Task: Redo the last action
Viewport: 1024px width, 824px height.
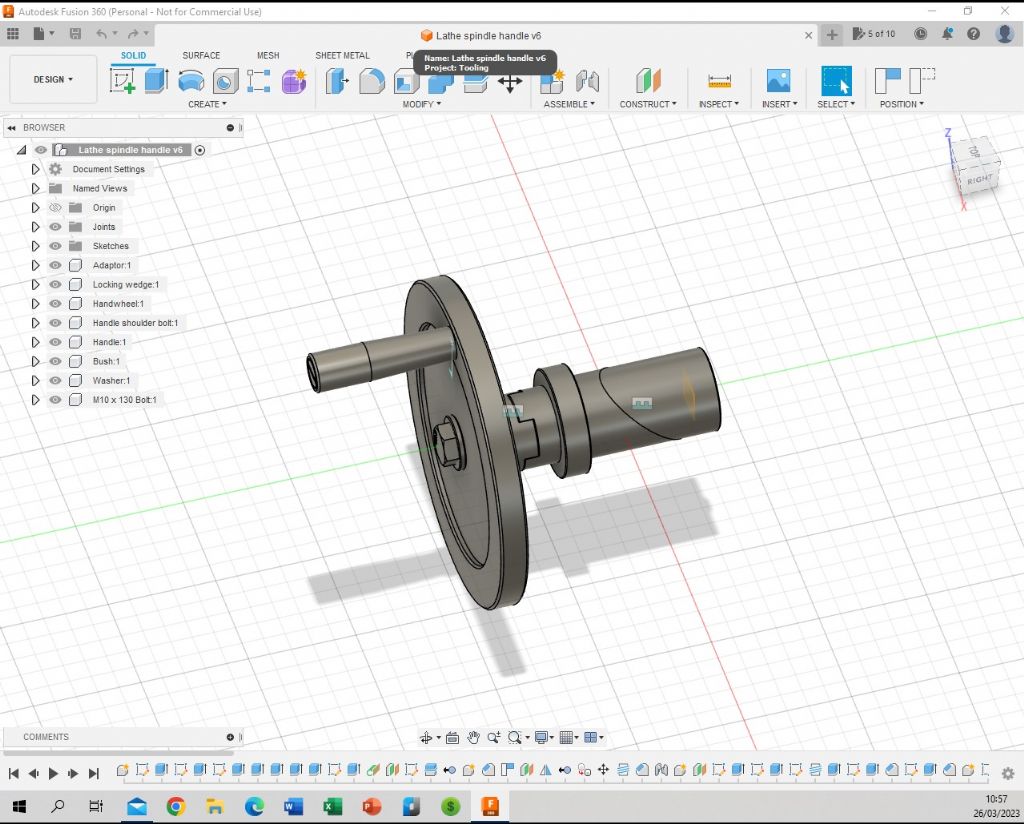Action: [133, 34]
